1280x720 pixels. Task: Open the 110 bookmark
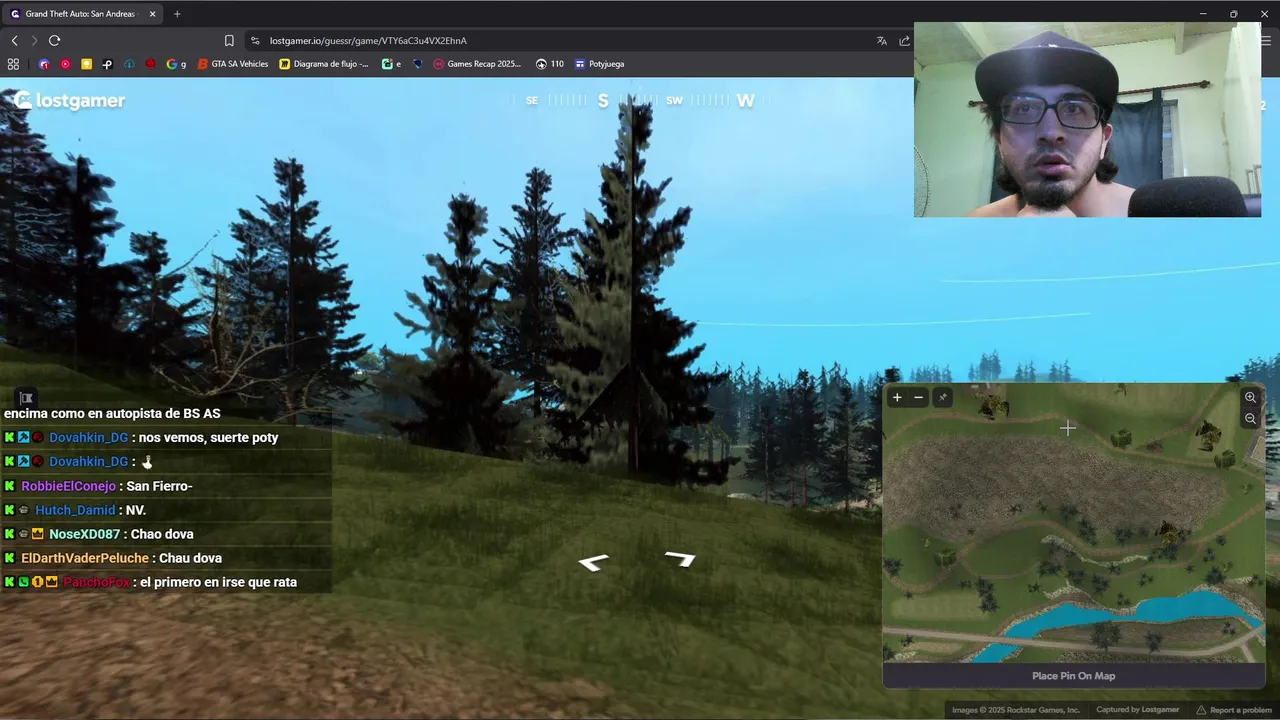[x=550, y=64]
